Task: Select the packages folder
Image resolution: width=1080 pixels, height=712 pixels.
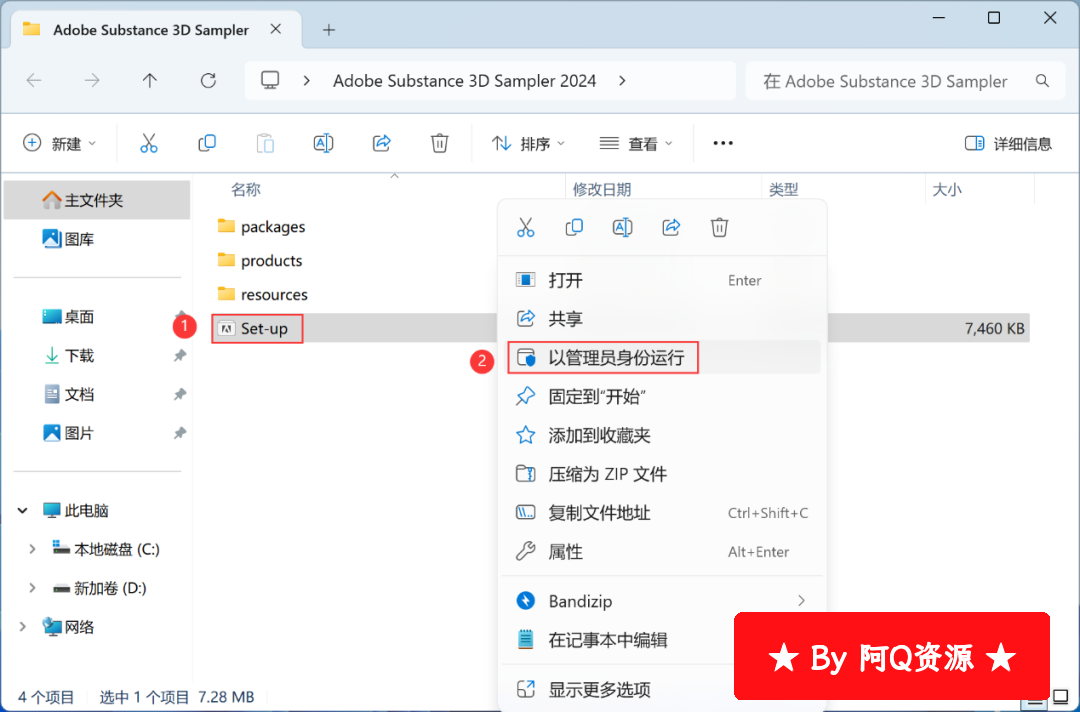Action: tap(261, 227)
